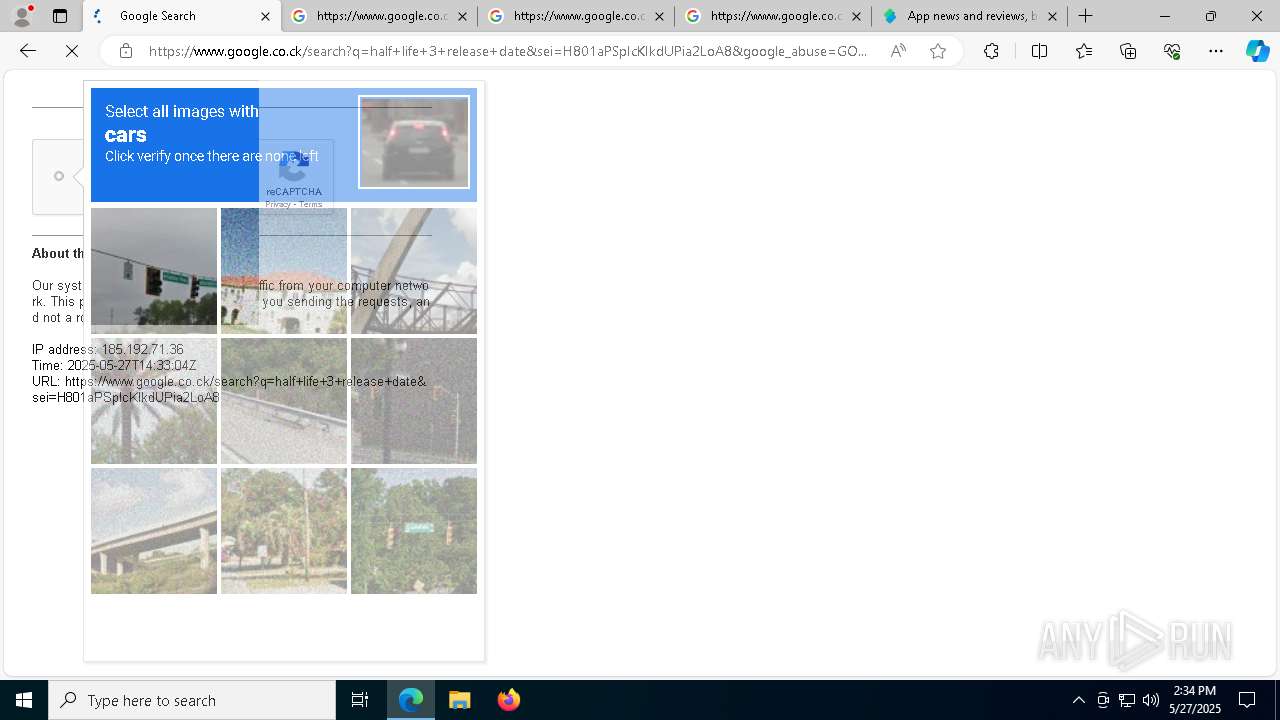Close the App news and reviews tab
This screenshot has height=720, width=1280.
pyautogui.click(x=1052, y=16)
